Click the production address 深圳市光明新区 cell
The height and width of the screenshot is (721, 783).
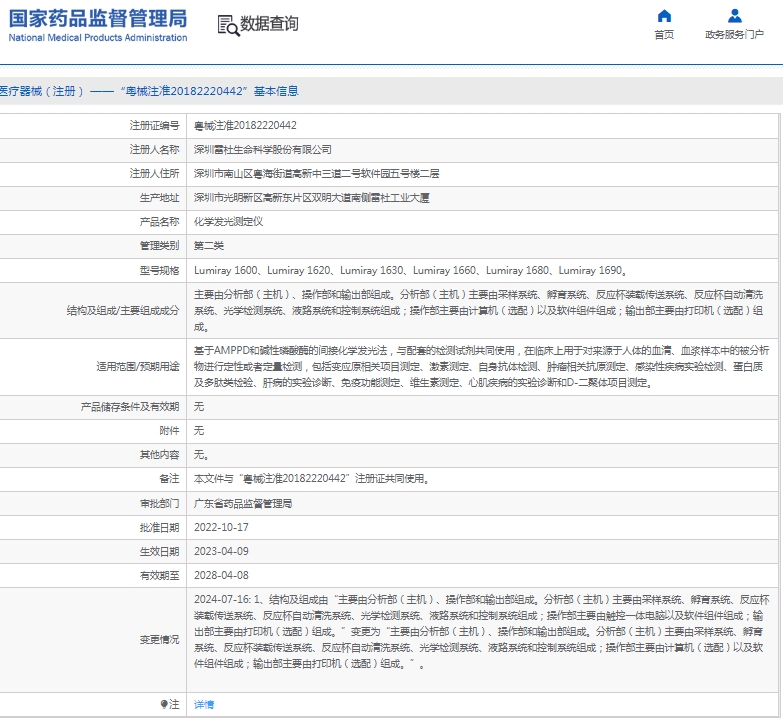tap(312, 198)
